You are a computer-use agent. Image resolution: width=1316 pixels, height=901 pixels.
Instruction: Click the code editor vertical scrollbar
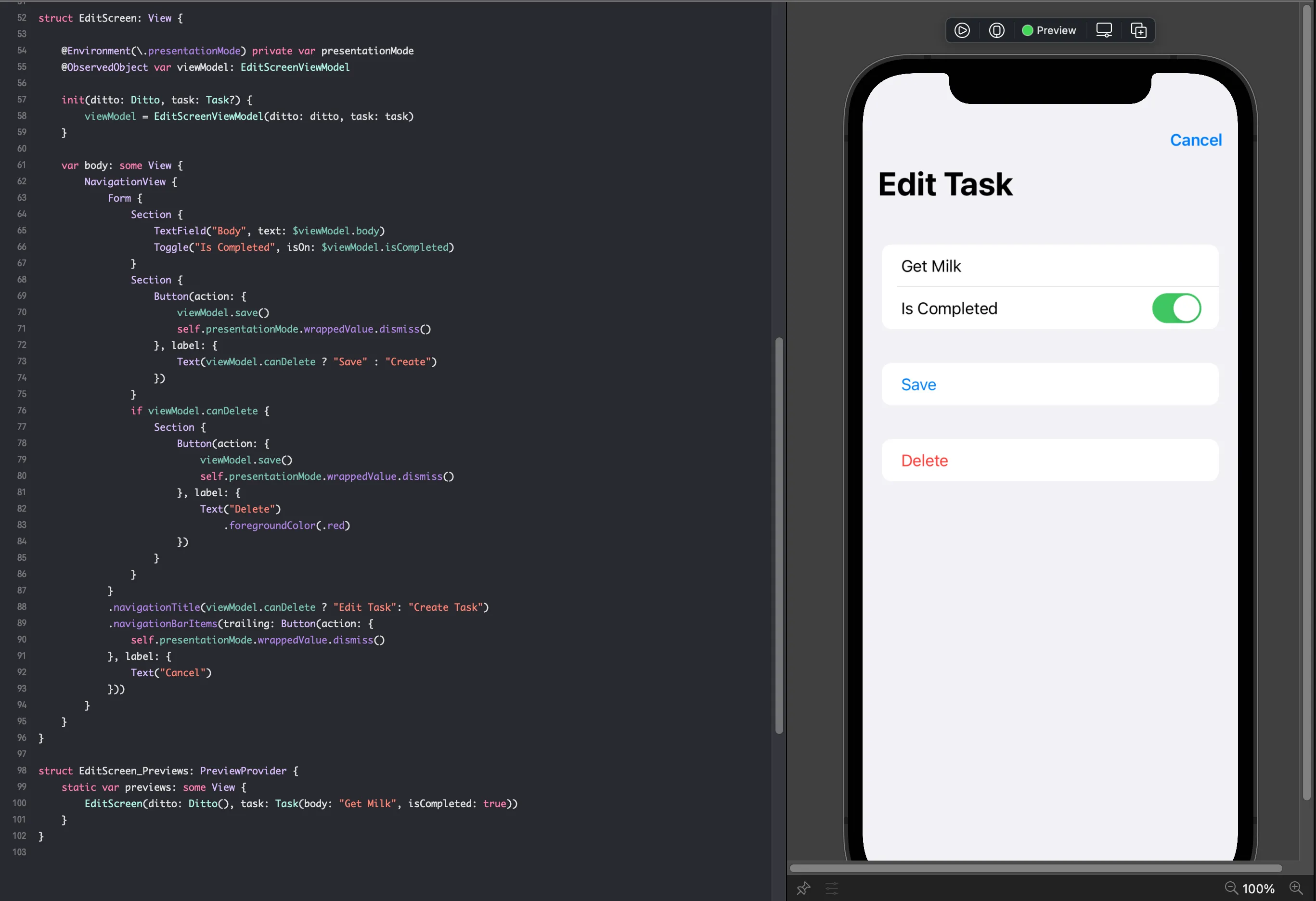[779, 535]
